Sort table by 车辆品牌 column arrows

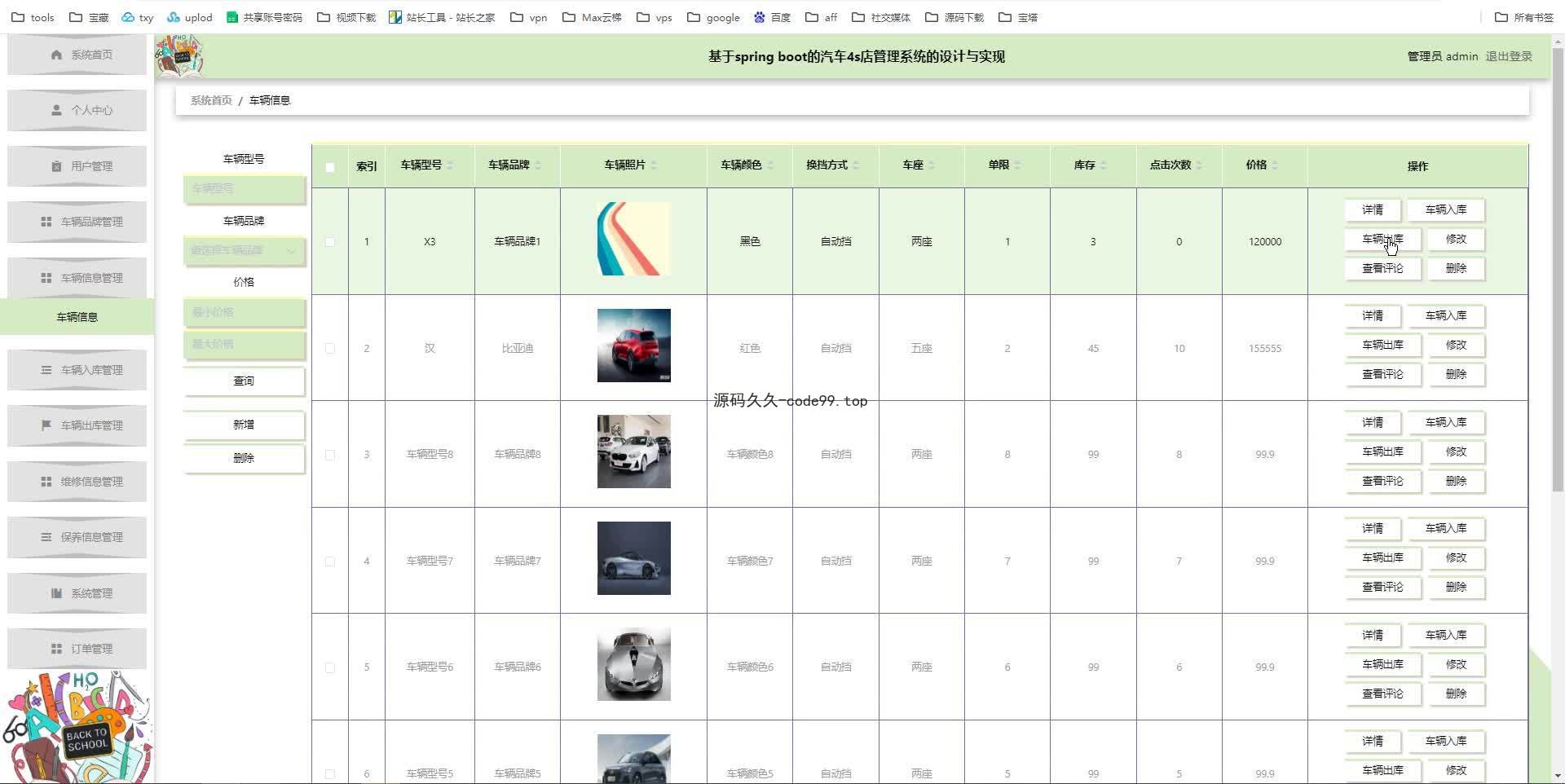tap(538, 165)
